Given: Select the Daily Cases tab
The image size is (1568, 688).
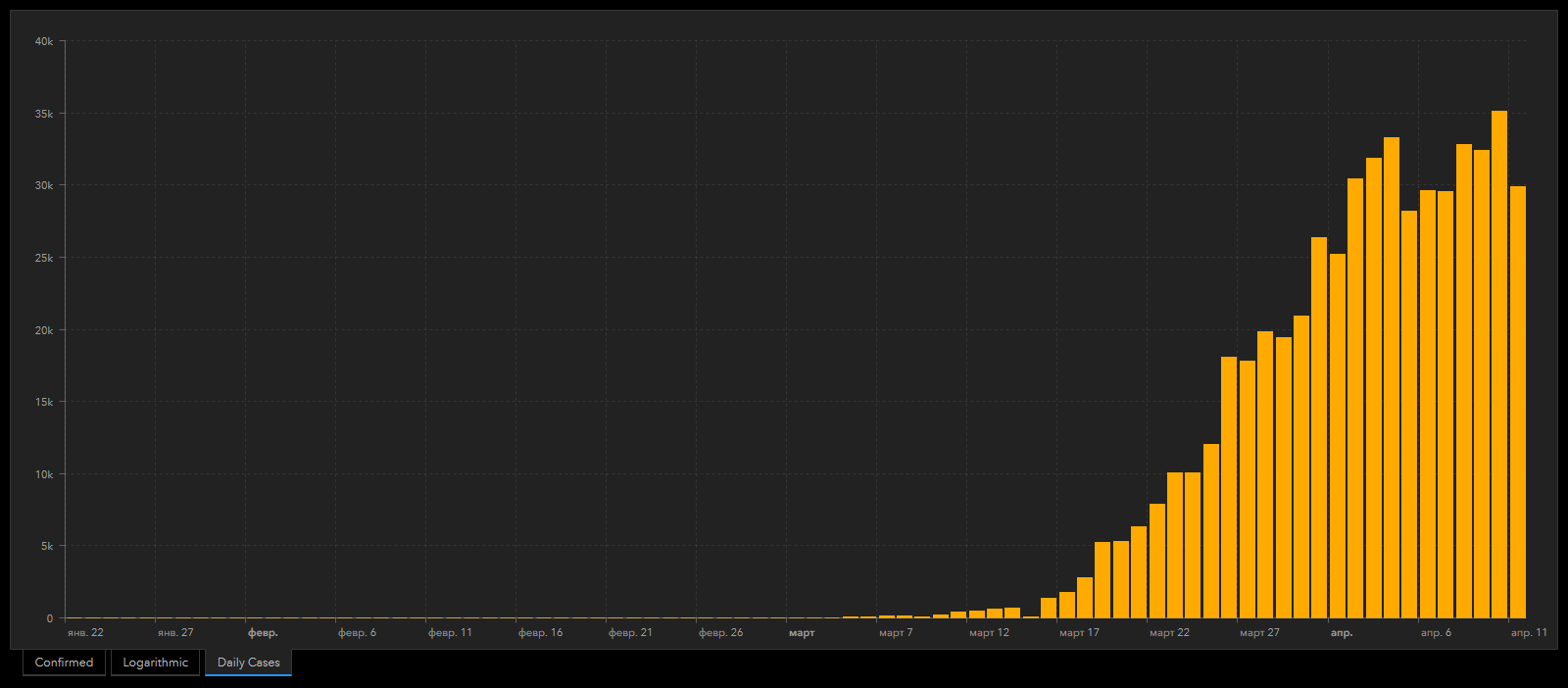Looking at the screenshot, I should pos(248,663).
